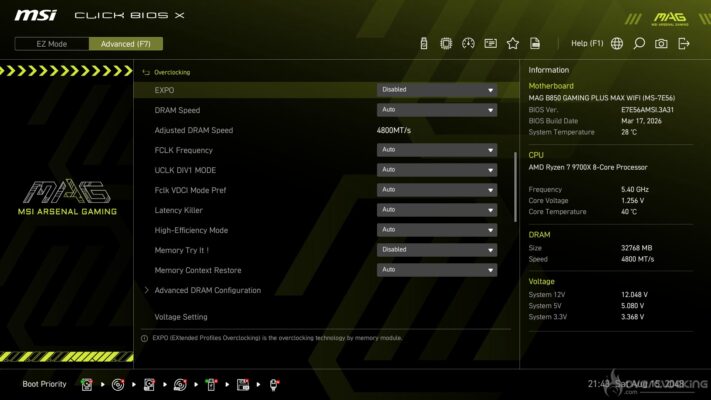This screenshot has height=400, width=711.
Task: Open the EXPO dropdown
Action: pyautogui.click(x=437, y=90)
